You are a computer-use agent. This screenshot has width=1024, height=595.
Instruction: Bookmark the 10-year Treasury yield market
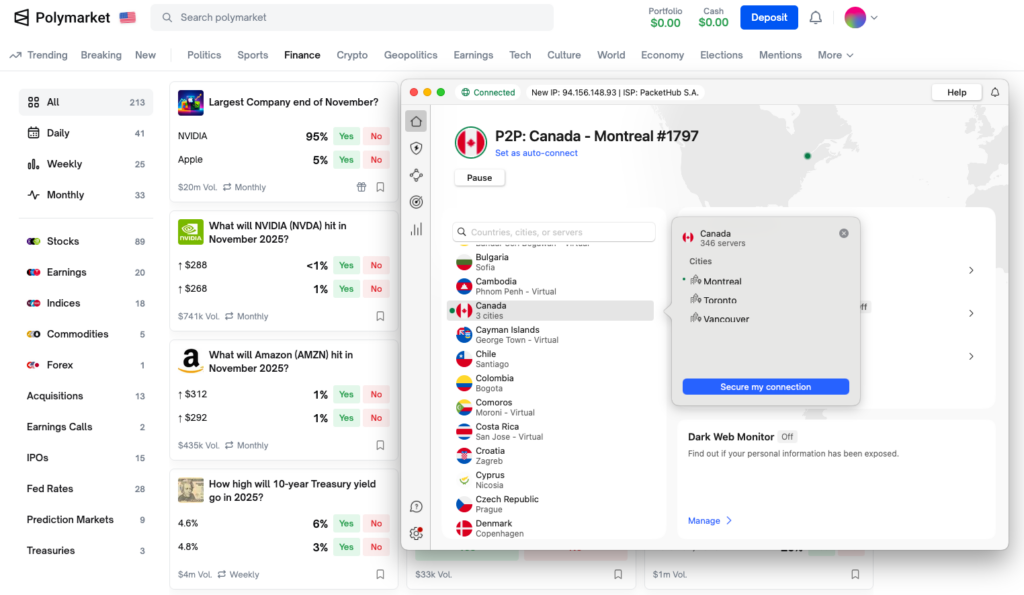[x=380, y=575]
